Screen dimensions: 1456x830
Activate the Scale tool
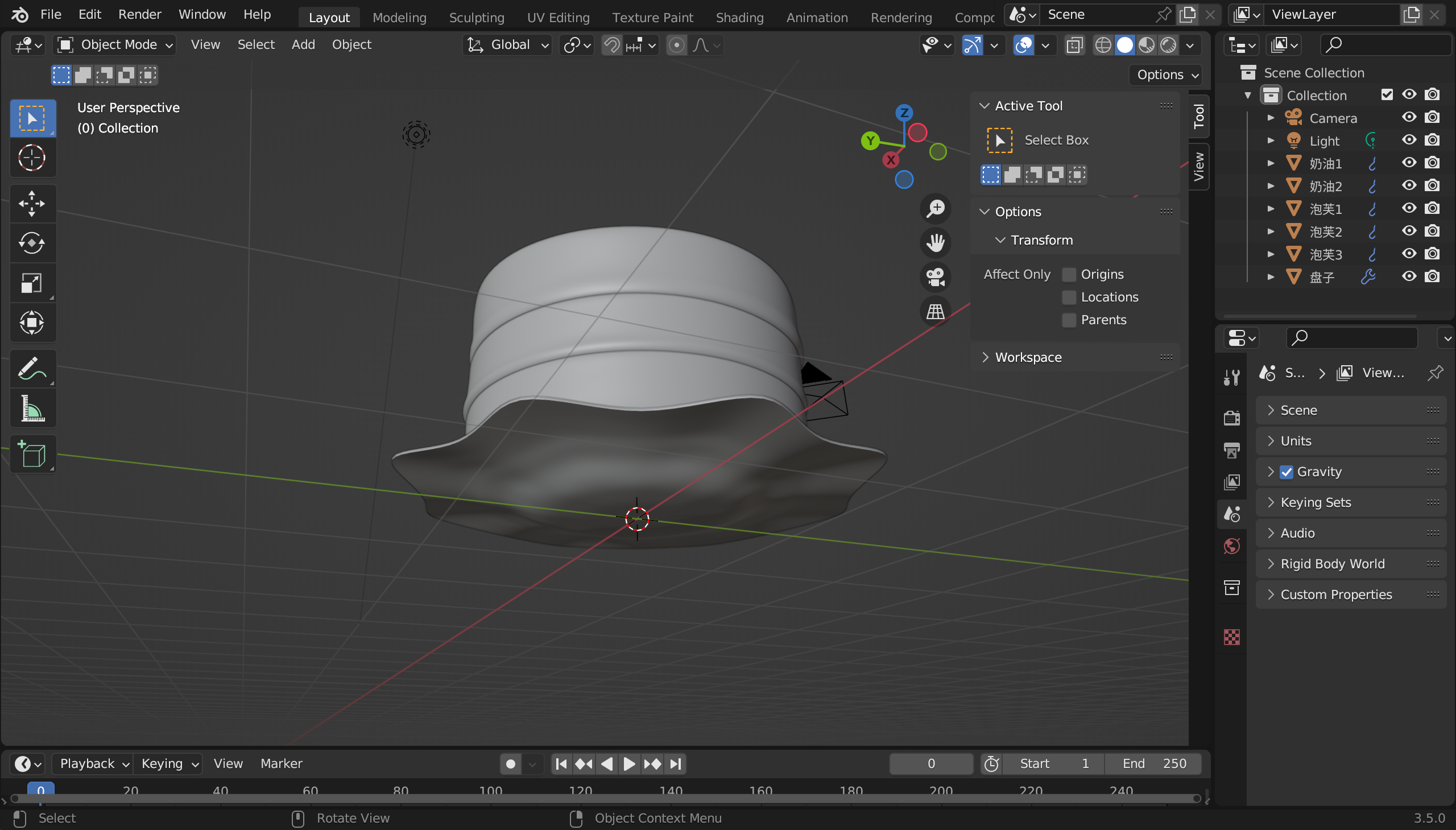click(32, 283)
